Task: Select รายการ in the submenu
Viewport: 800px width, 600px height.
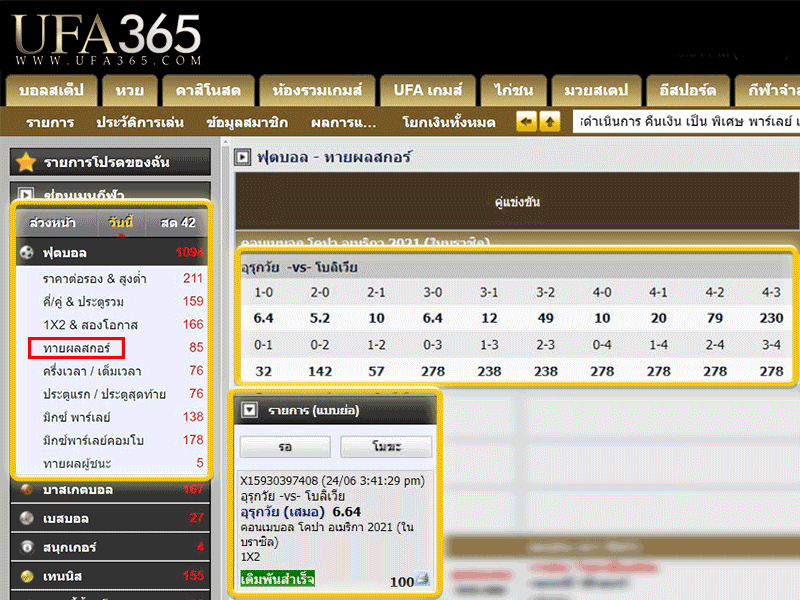Action: (50, 122)
